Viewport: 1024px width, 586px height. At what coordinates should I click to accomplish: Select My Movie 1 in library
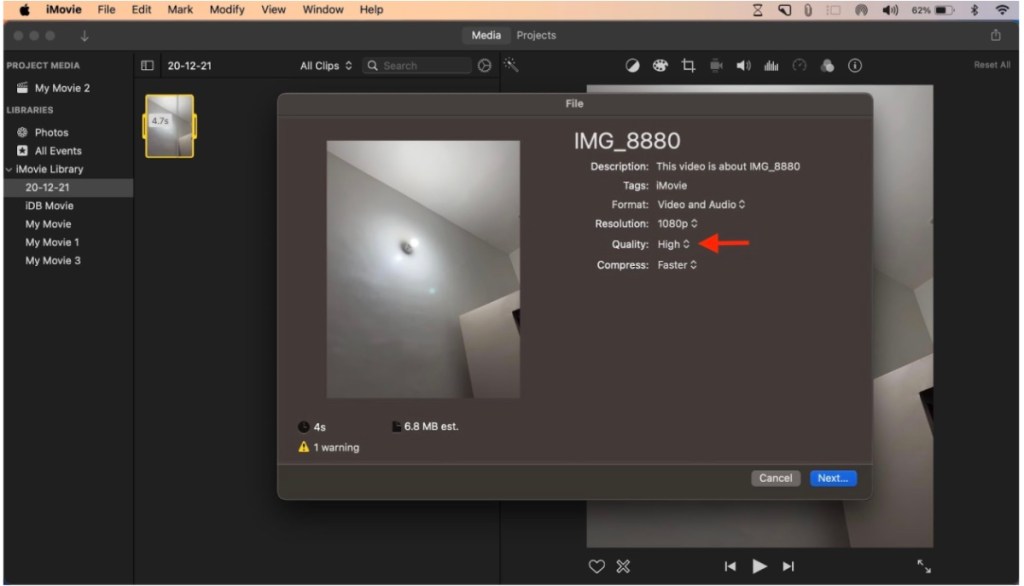[x=52, y=242]
